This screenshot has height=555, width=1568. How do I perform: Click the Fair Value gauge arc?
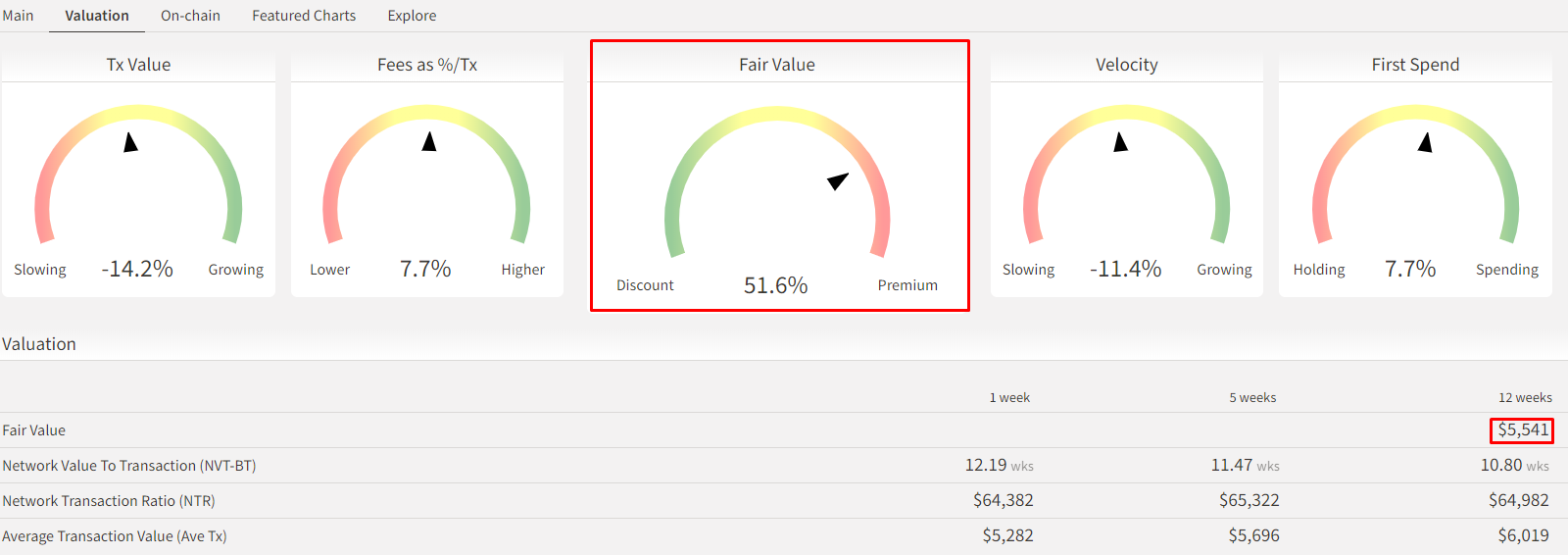(x=776, y=115)
